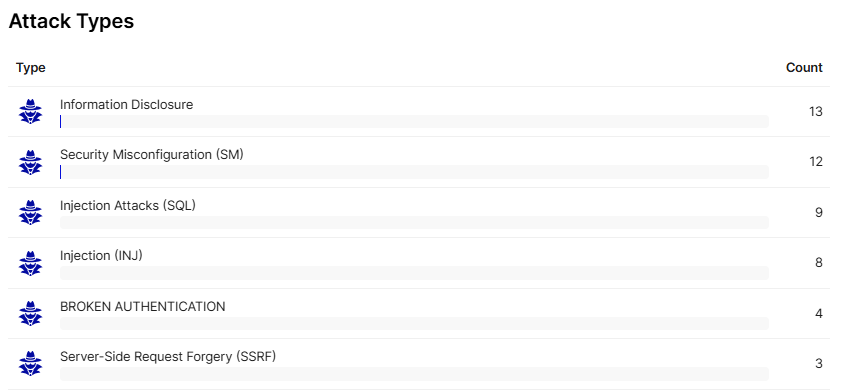Select the Injection Attacks (SQL) label
This screenshot has height=390, width=844.
click(128, 205)
